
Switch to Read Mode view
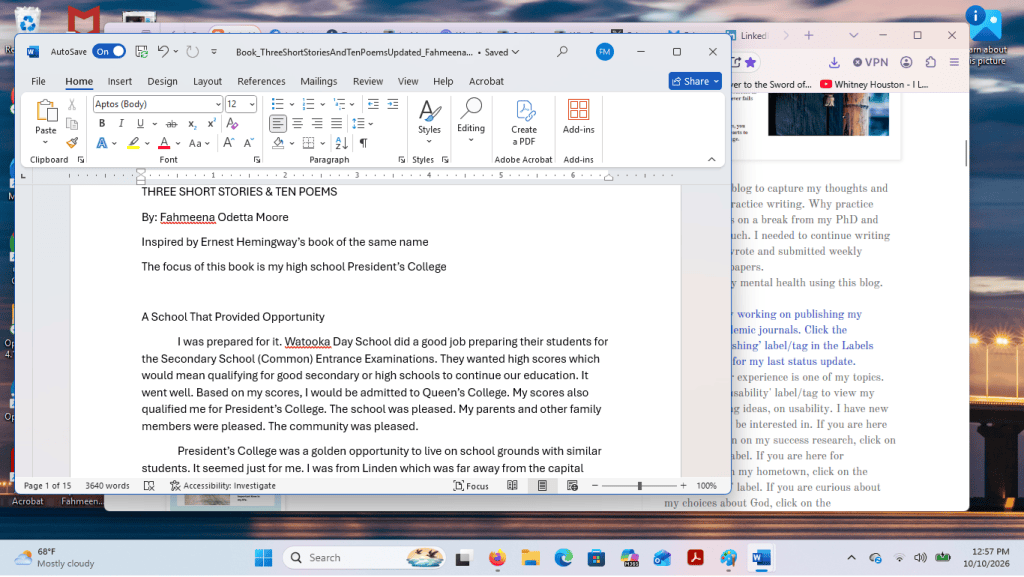pos(513,486)
